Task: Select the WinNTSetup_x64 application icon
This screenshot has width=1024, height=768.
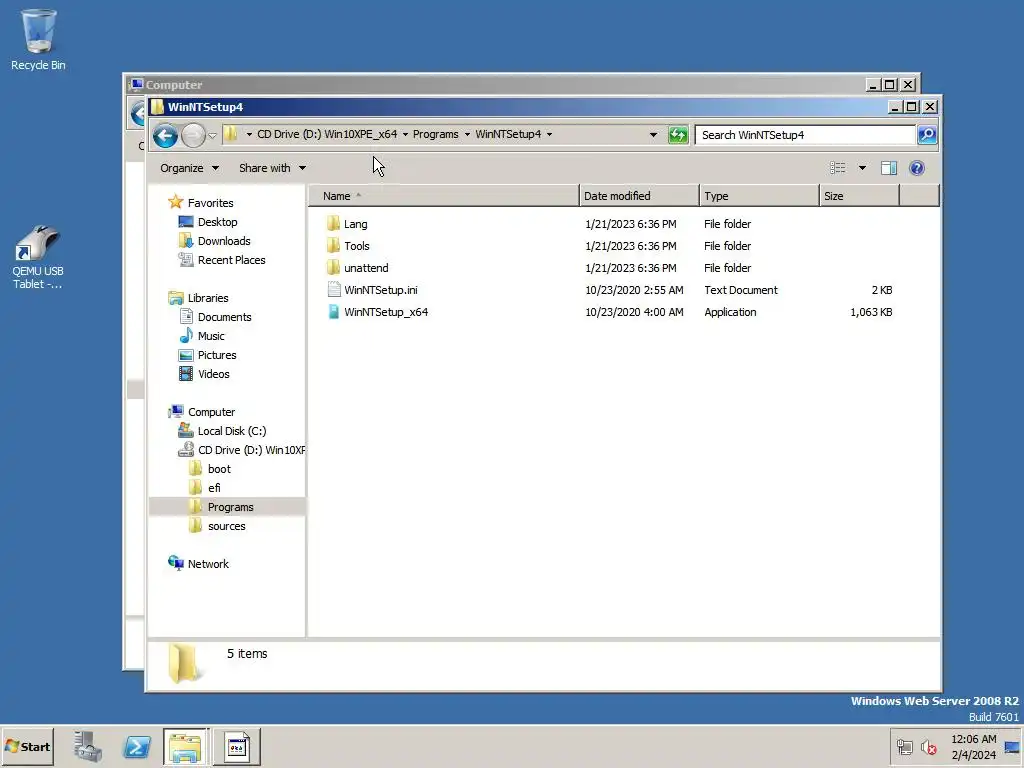Action: [x=334, y=312]
